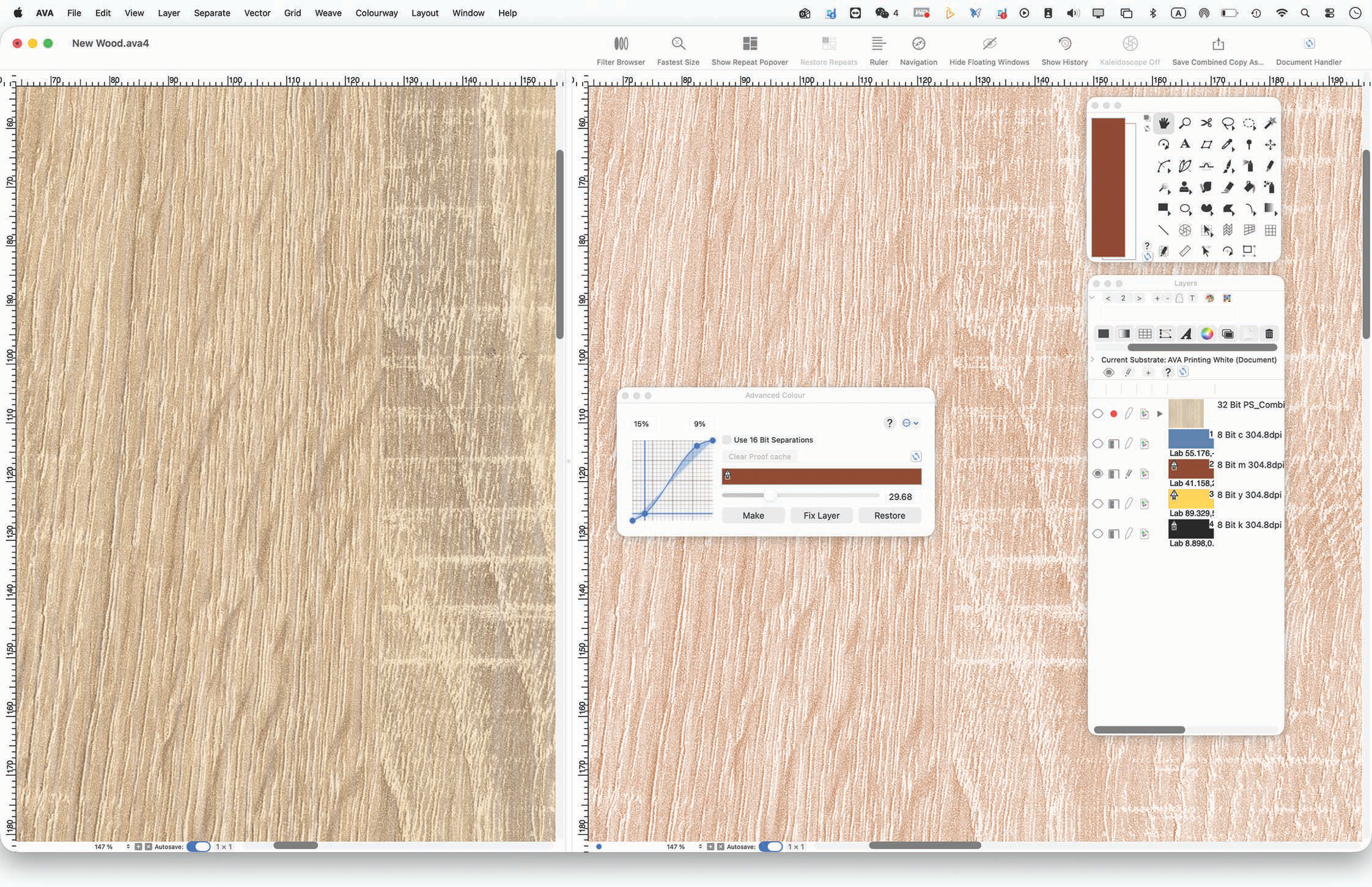Open the Document Handler

[x=1308, y=50]
